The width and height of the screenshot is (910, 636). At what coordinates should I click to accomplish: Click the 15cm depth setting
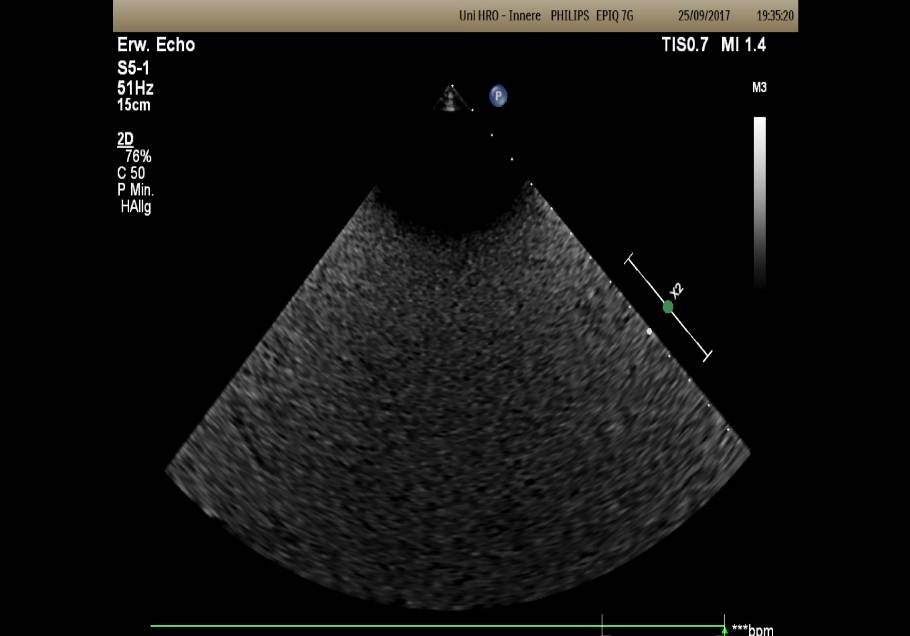coord(134,105)
